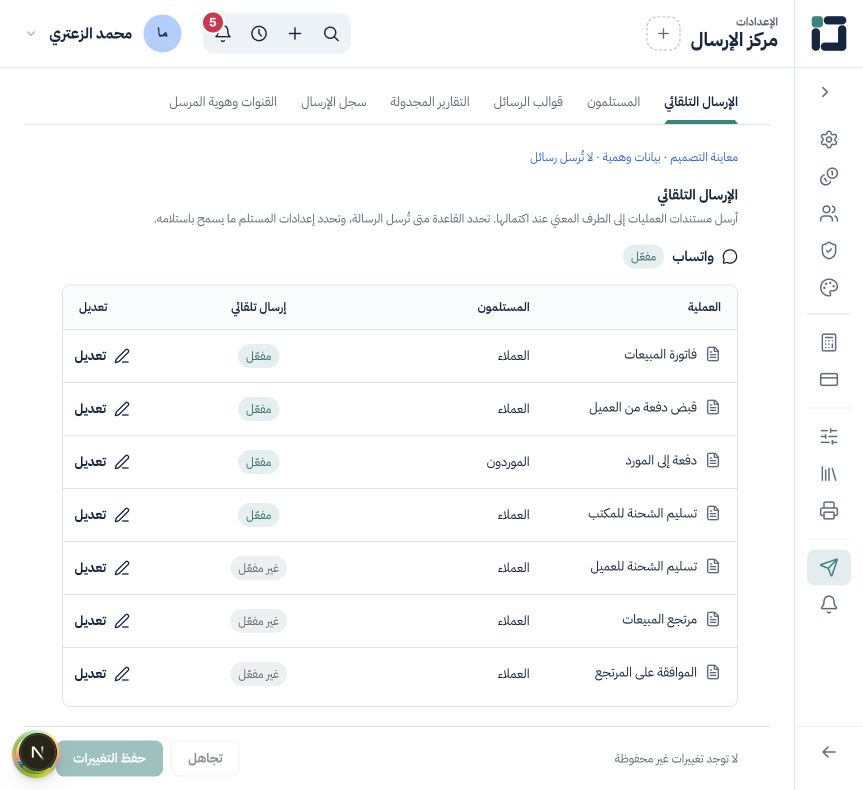Click the dashed plus button beside page title
863x790 pixels.
pyautogui.click(x=663, y=34)
